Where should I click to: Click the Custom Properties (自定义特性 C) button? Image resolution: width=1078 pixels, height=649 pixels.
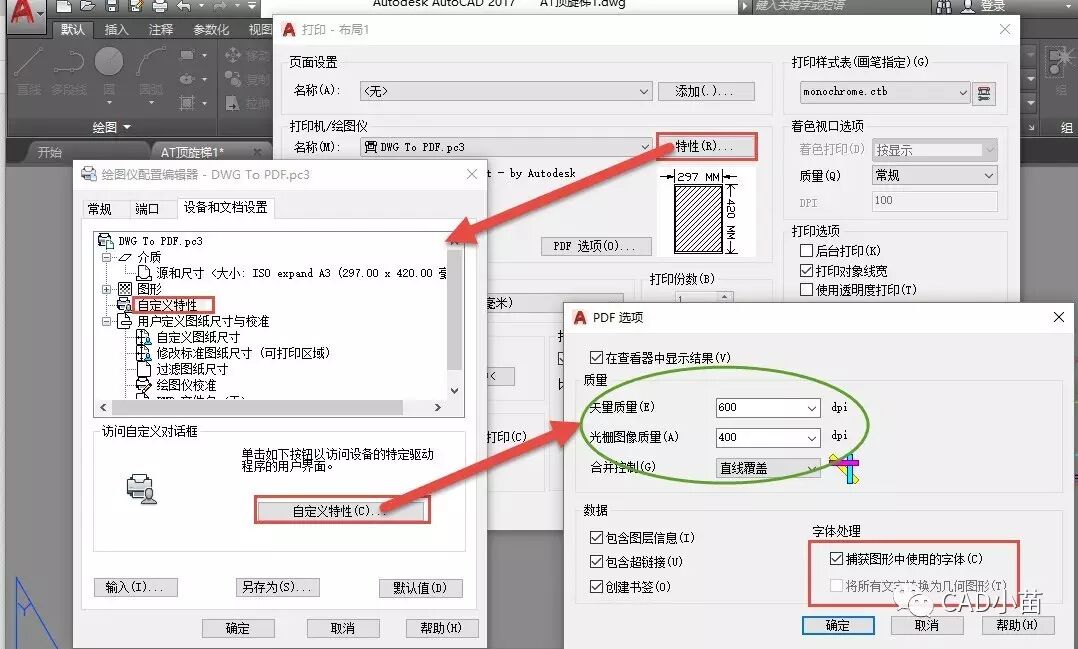click(342, 511)
